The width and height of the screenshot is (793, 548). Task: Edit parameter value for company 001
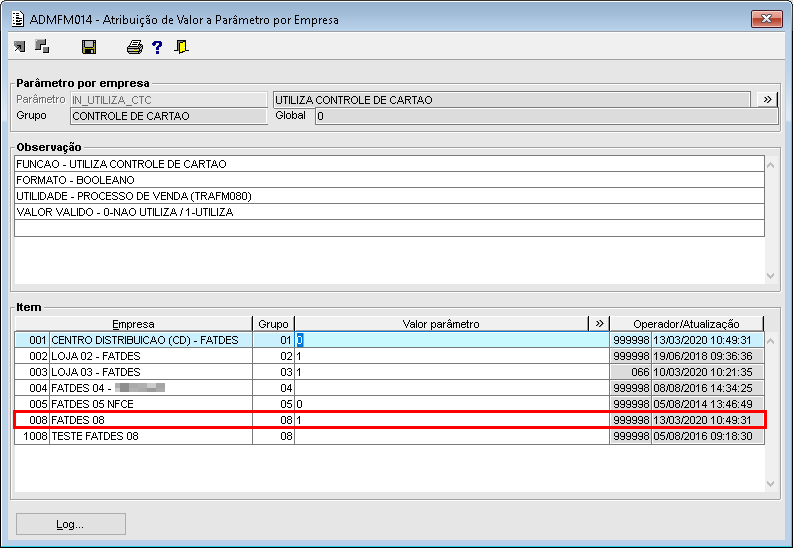click(x=452, y=340)
